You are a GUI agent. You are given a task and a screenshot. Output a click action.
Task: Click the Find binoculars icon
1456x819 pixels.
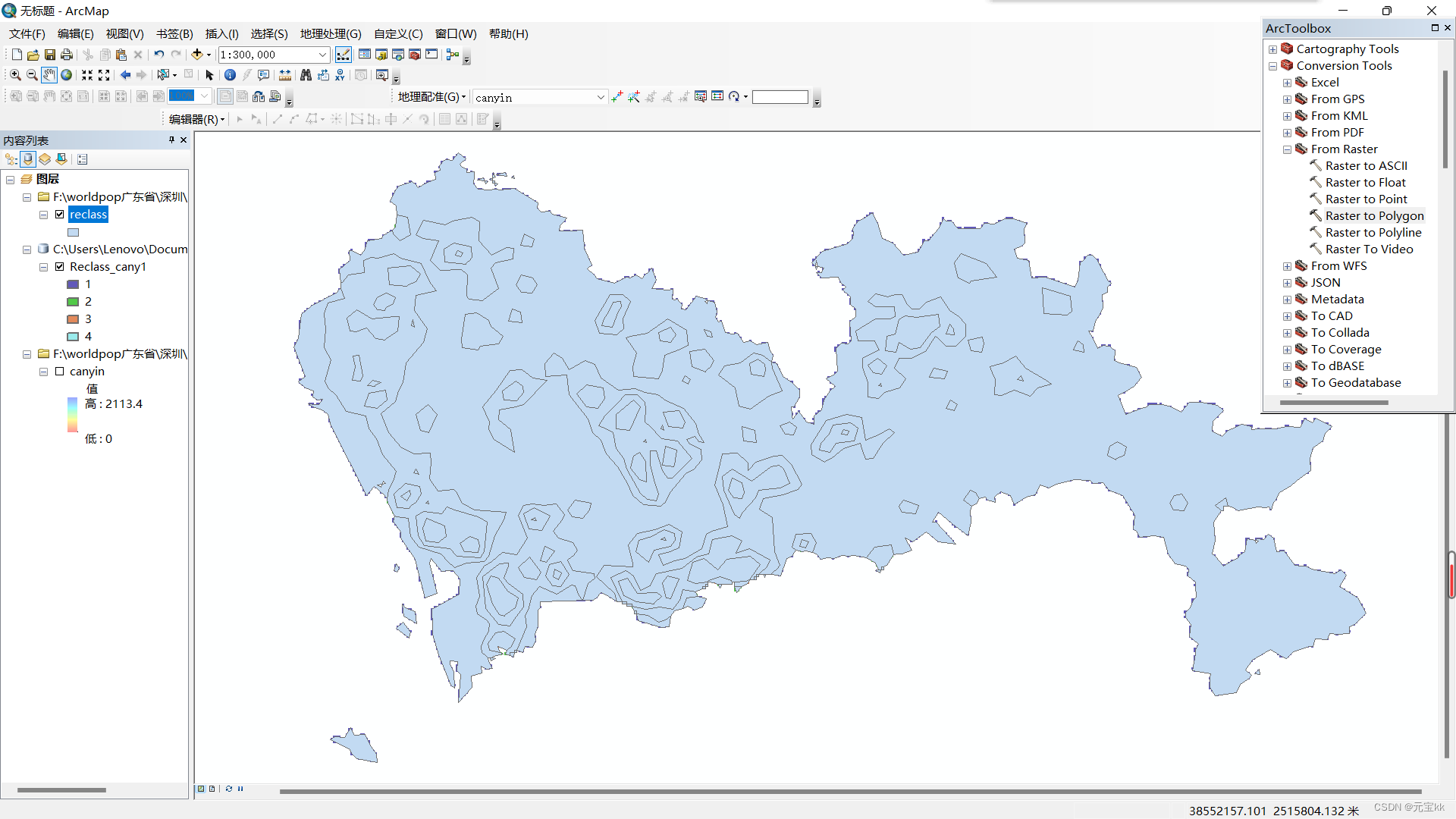coord(306,75)
